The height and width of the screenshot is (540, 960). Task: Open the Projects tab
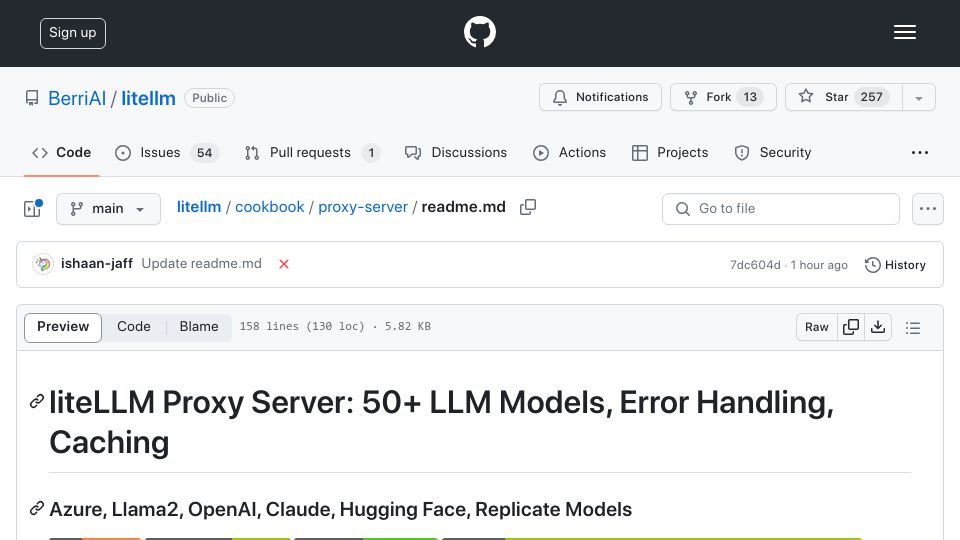[670, 152]
